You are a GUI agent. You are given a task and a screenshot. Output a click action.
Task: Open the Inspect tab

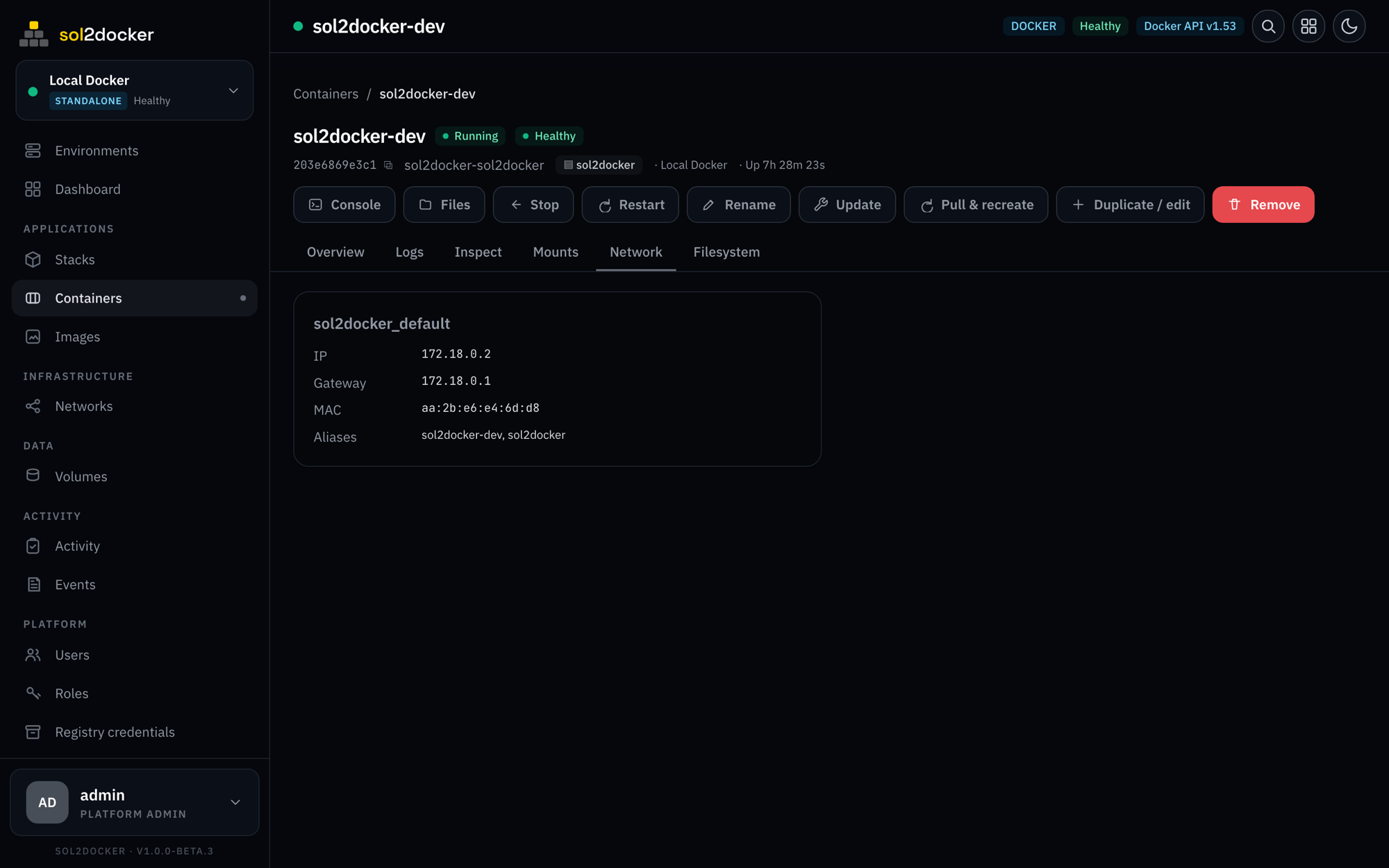[x=478, y=252]
